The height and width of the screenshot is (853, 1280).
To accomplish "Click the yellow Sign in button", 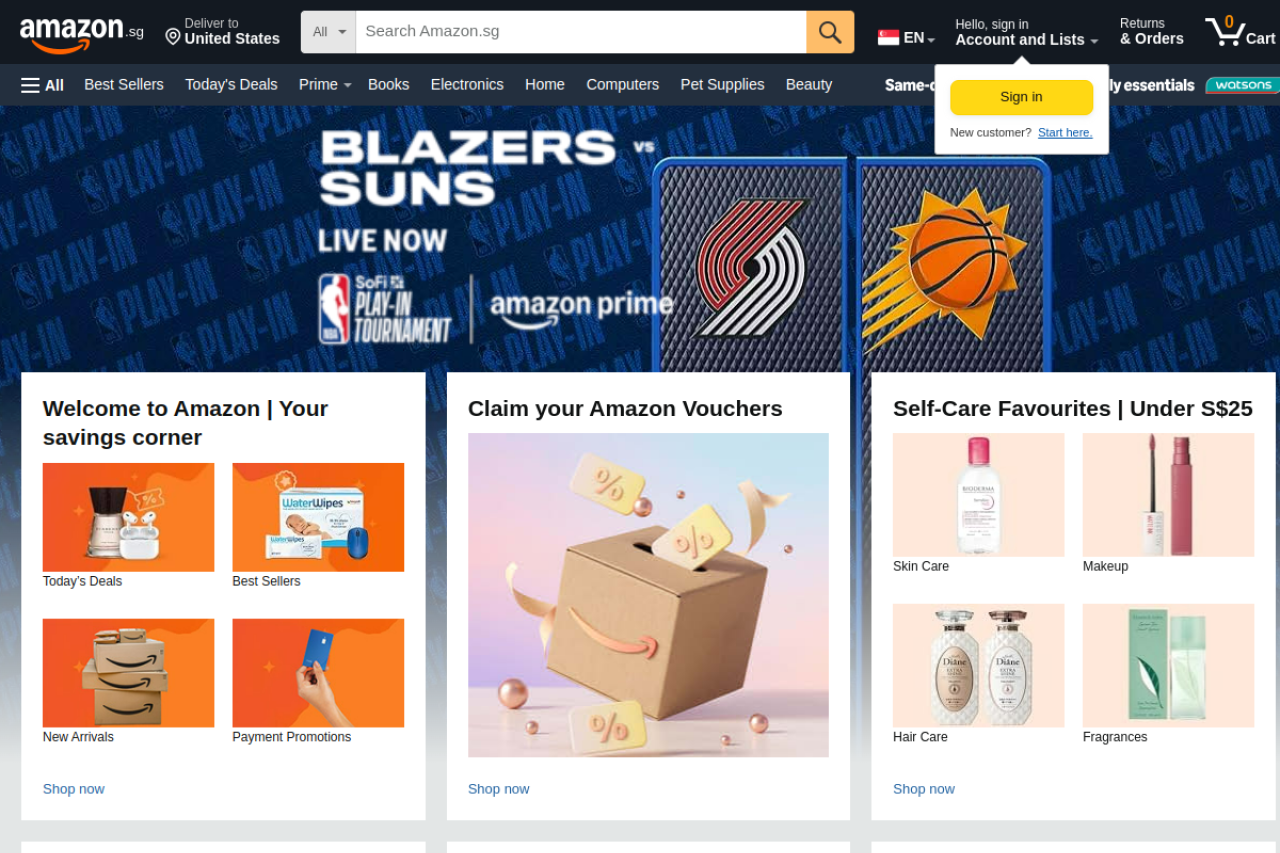I will pyautogui.click(x=1021, y=97).
